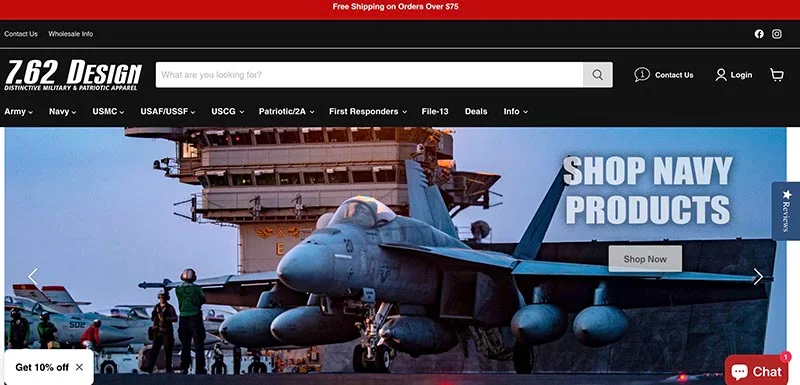Screen dimensions: 800x385
Task: Open the Reviews side tab
Action: point(786,211)
